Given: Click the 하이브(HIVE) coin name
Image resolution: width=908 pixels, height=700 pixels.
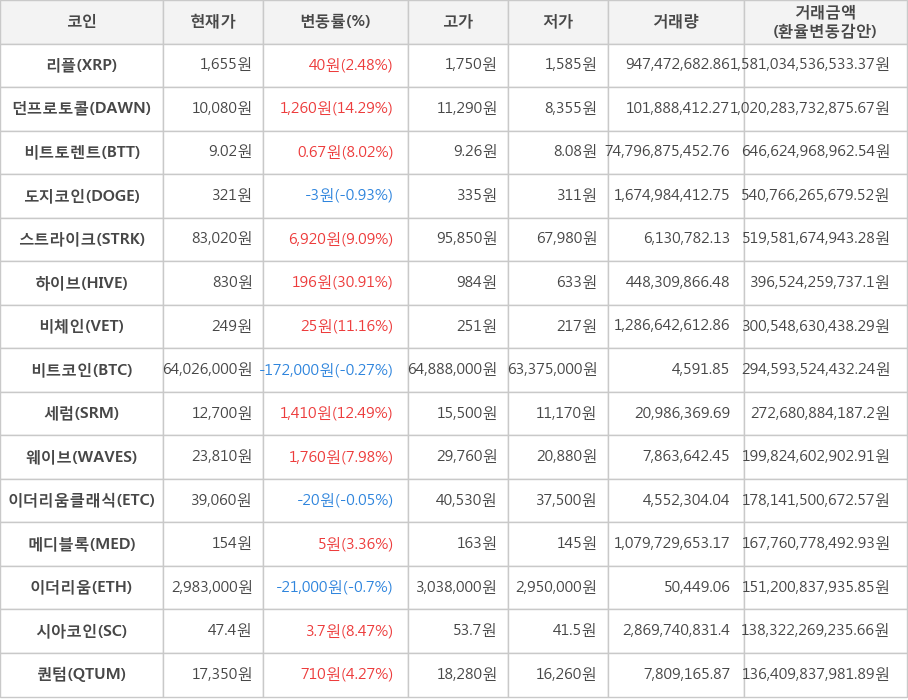Looking at the screenshot, I should pyautogui.click(x=81, y=282).
